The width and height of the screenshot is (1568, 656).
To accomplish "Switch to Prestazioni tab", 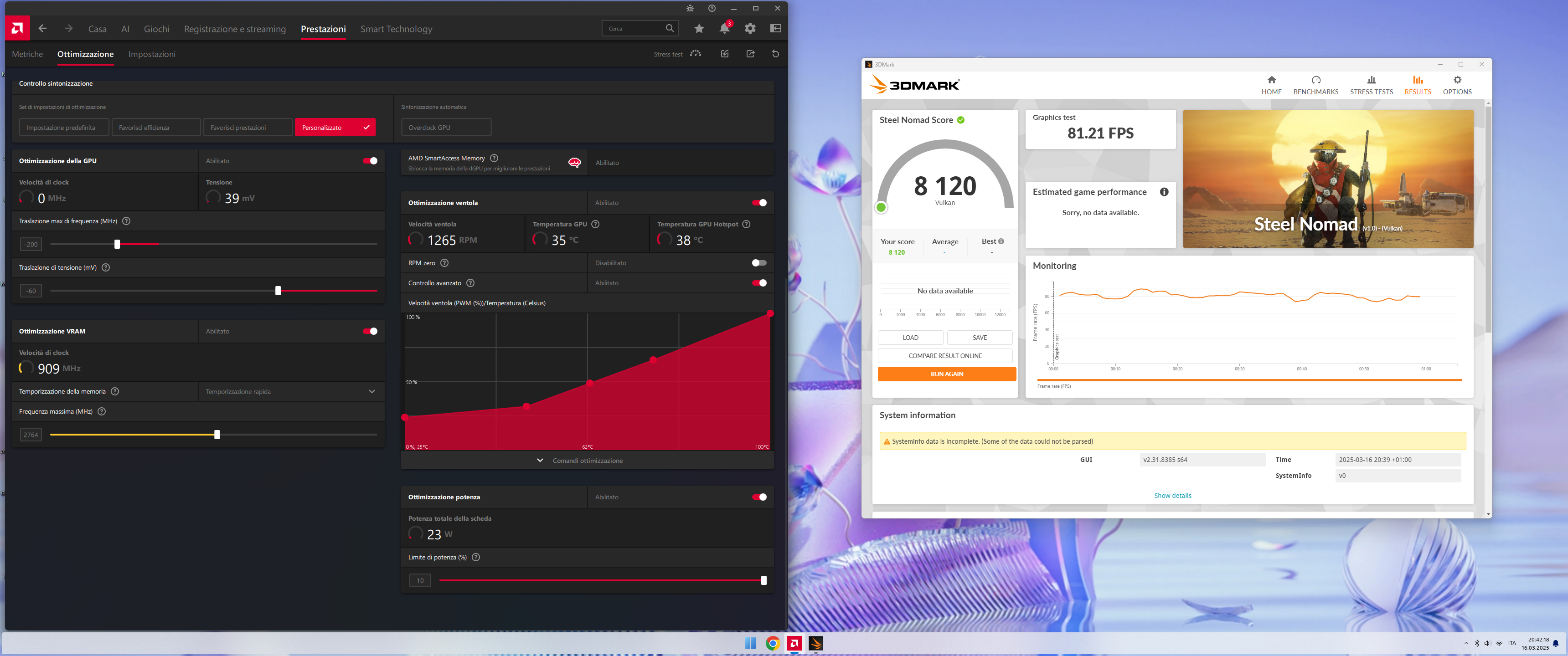I will point(323,29).
